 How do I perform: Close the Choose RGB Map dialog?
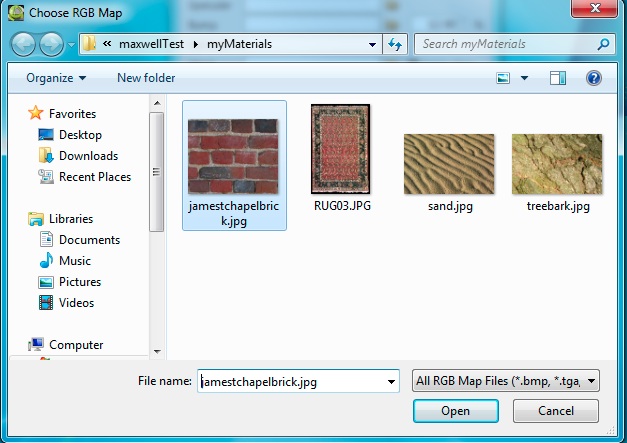[594, 8]
